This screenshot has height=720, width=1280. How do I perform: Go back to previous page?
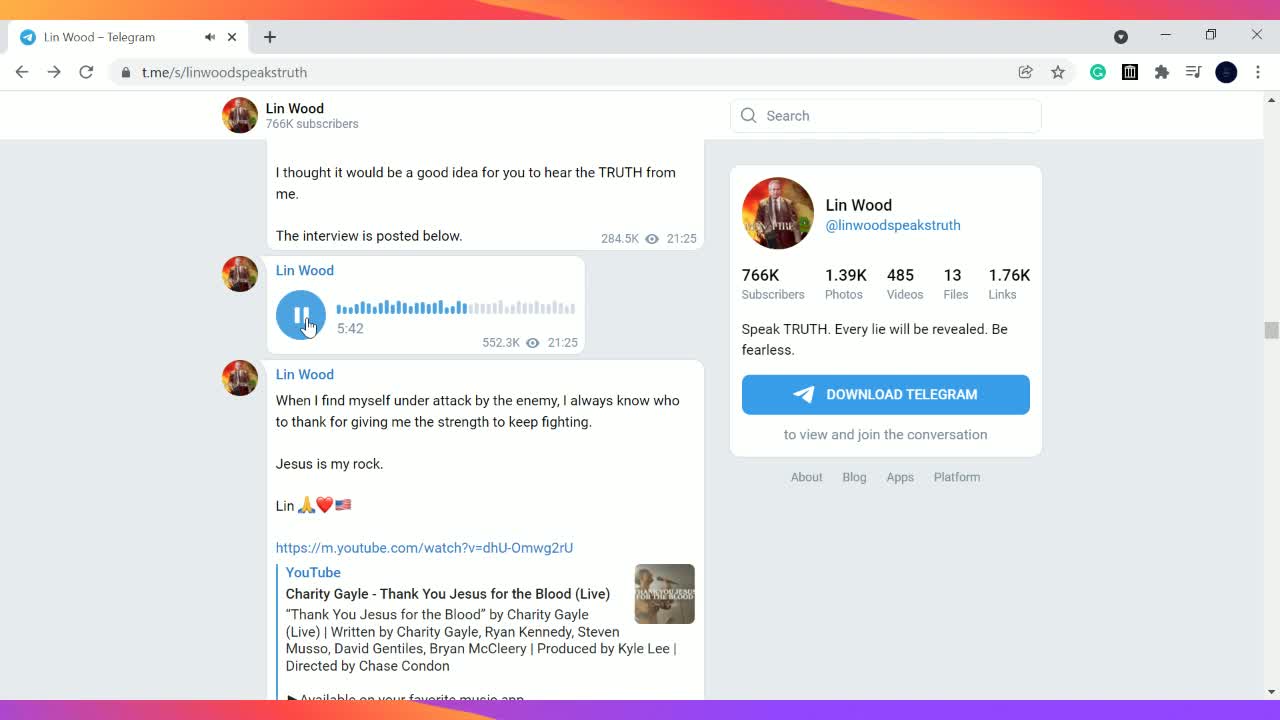pyautogui.click(x=22, y=72)
